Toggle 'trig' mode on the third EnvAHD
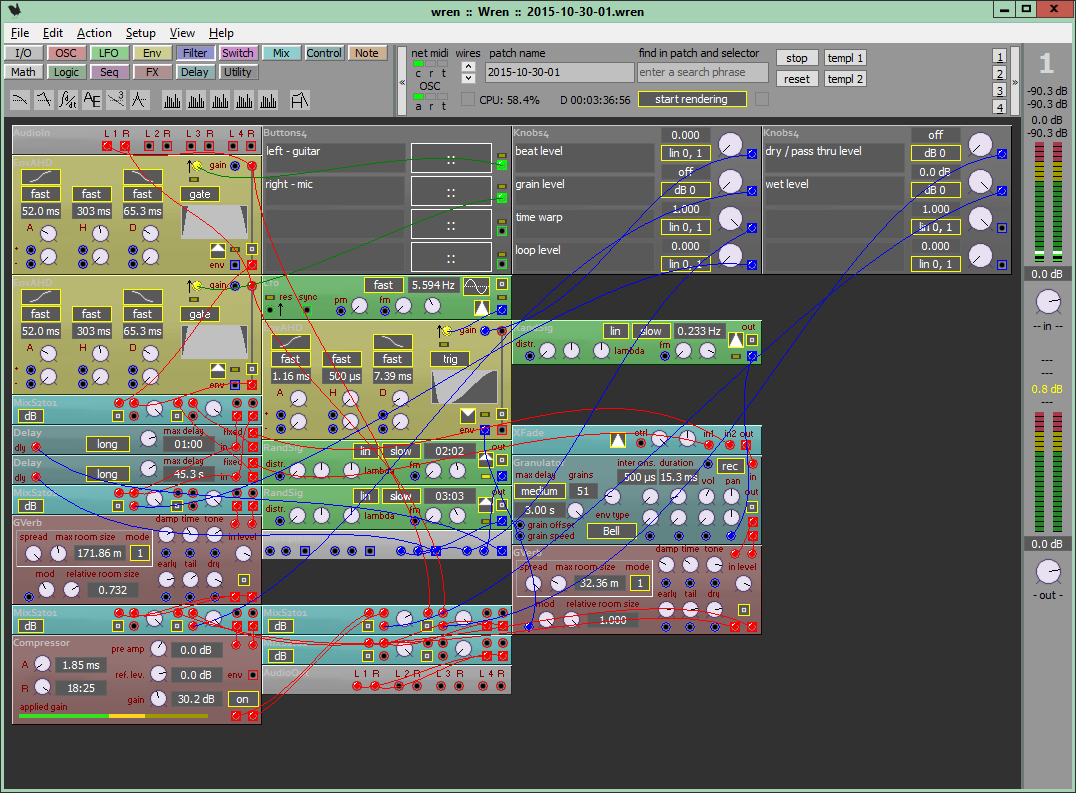The image size is (1076, 793). [x=450, y=359]
